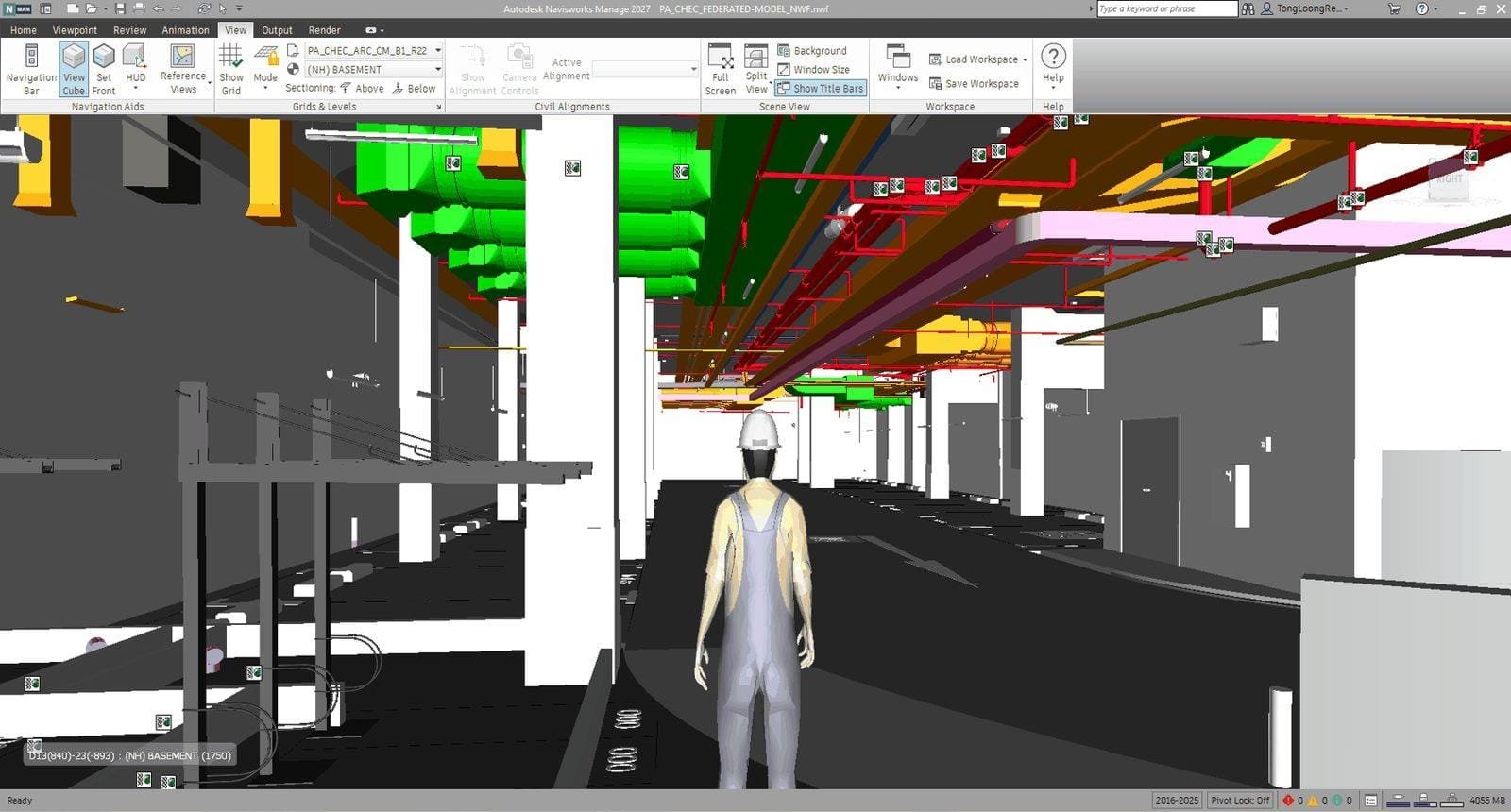The image size is (1511, 812).
Task: Open the grid Mode dropdown
Action: coord(265,69)
